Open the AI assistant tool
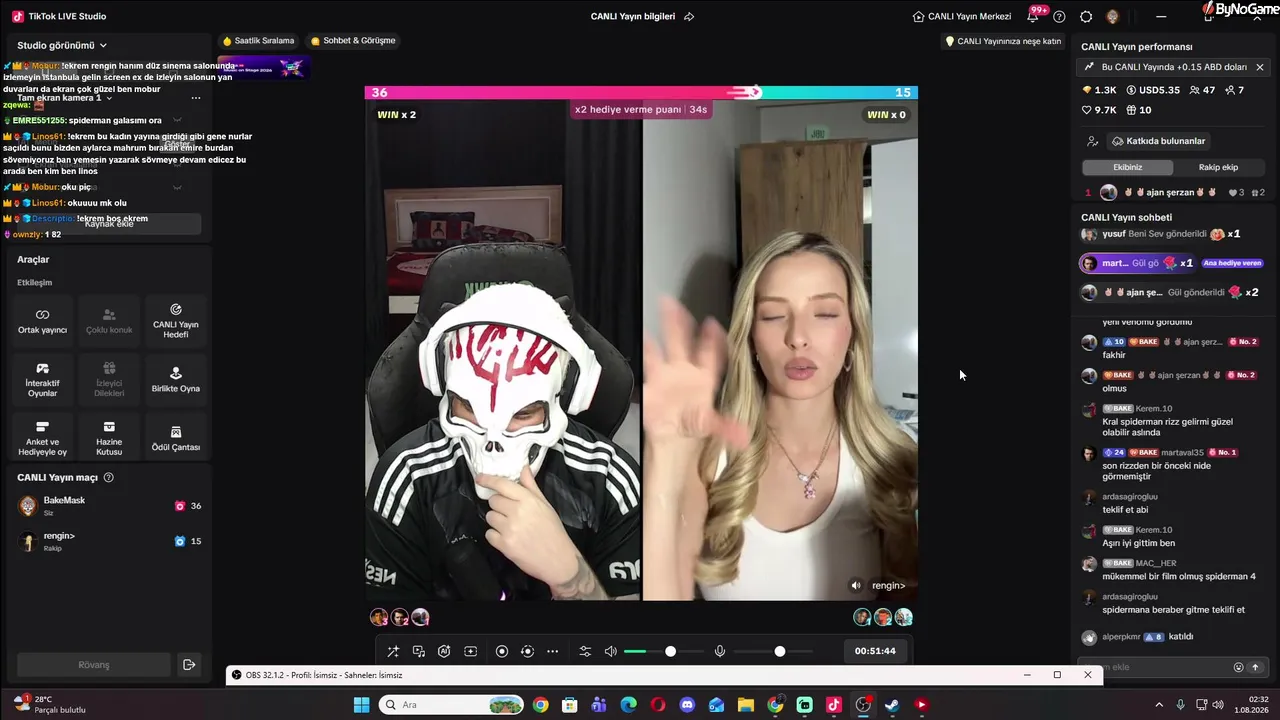This screenshot has width=1280, height=720. coord(444,651)
